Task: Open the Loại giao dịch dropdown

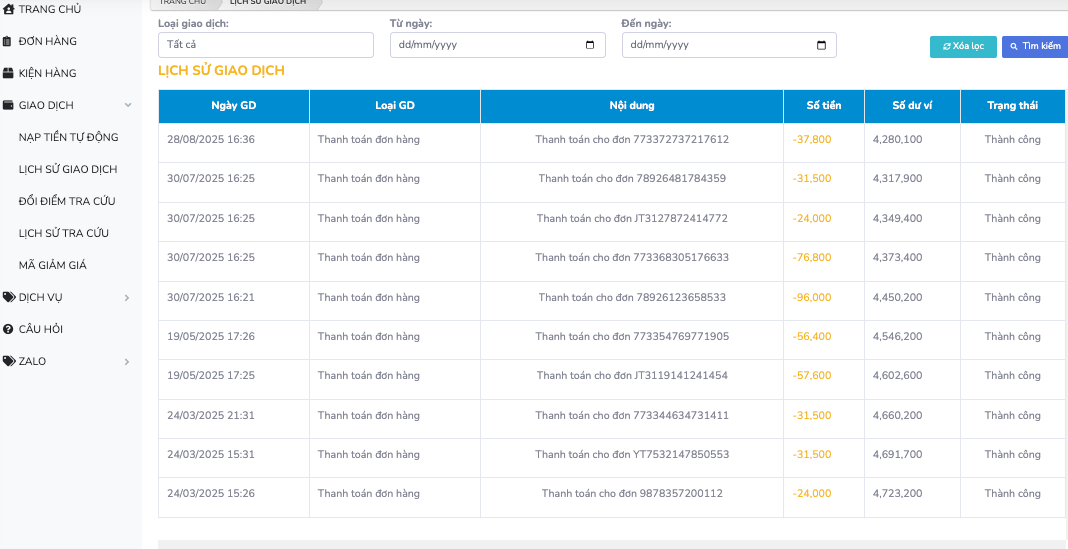Action: click(x=265, y=45)
